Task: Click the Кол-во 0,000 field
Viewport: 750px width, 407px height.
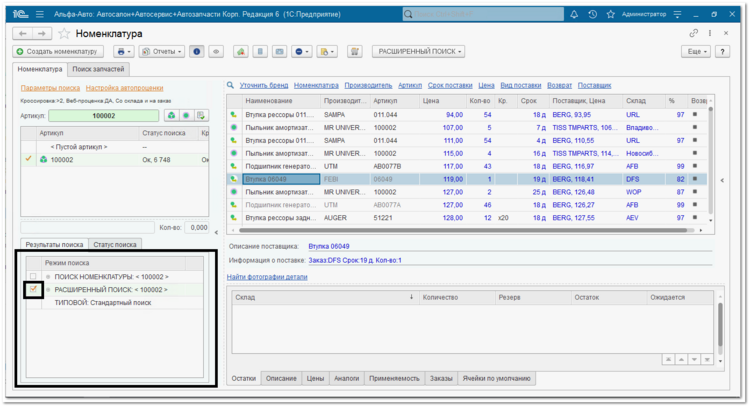Action: pyautogui.click(x=197, y=228)
